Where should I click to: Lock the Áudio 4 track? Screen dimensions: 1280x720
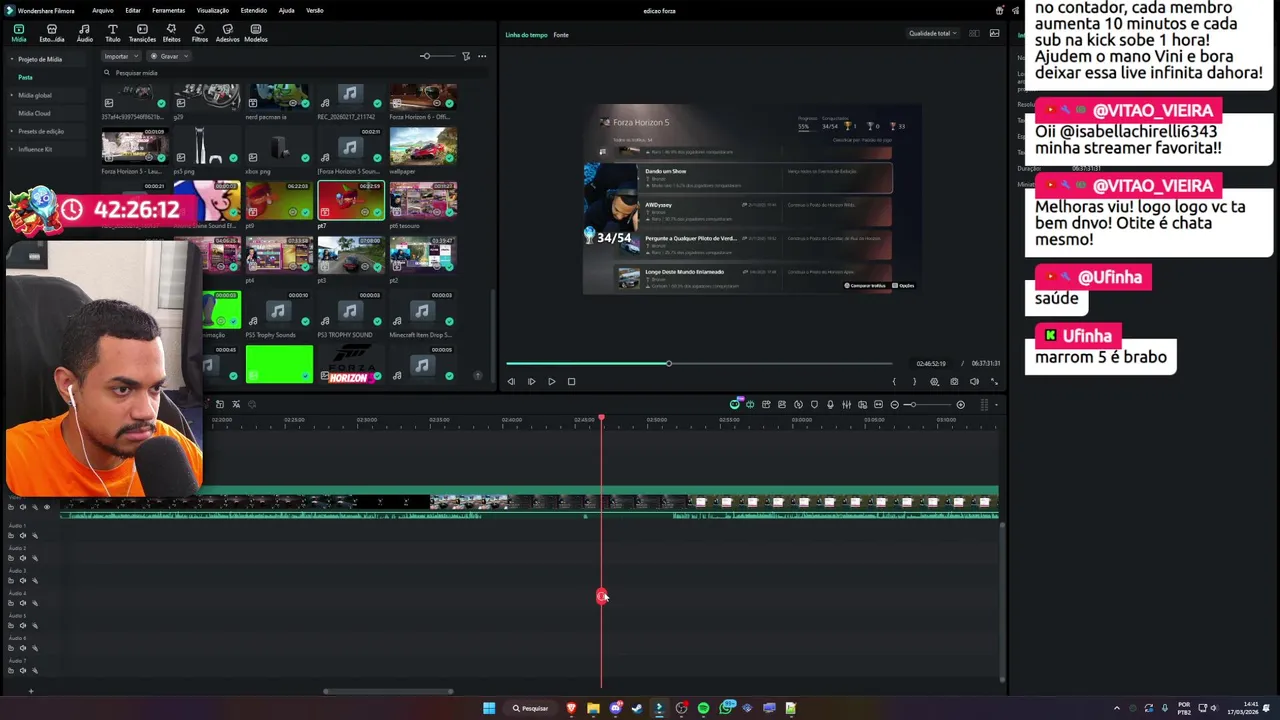click(11, 603)
